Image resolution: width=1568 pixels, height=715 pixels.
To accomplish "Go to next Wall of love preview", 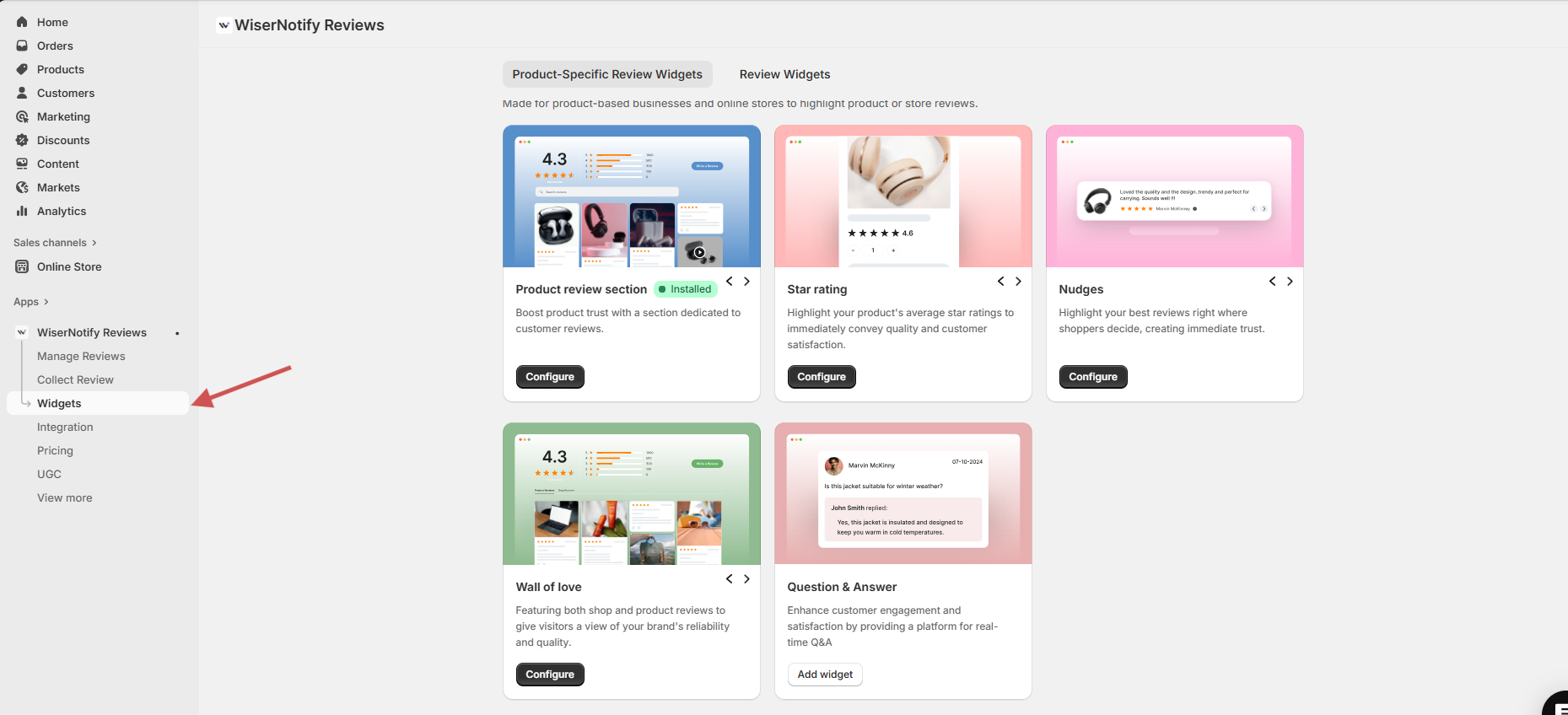I will pyautogui.click(x=746, y=579).
